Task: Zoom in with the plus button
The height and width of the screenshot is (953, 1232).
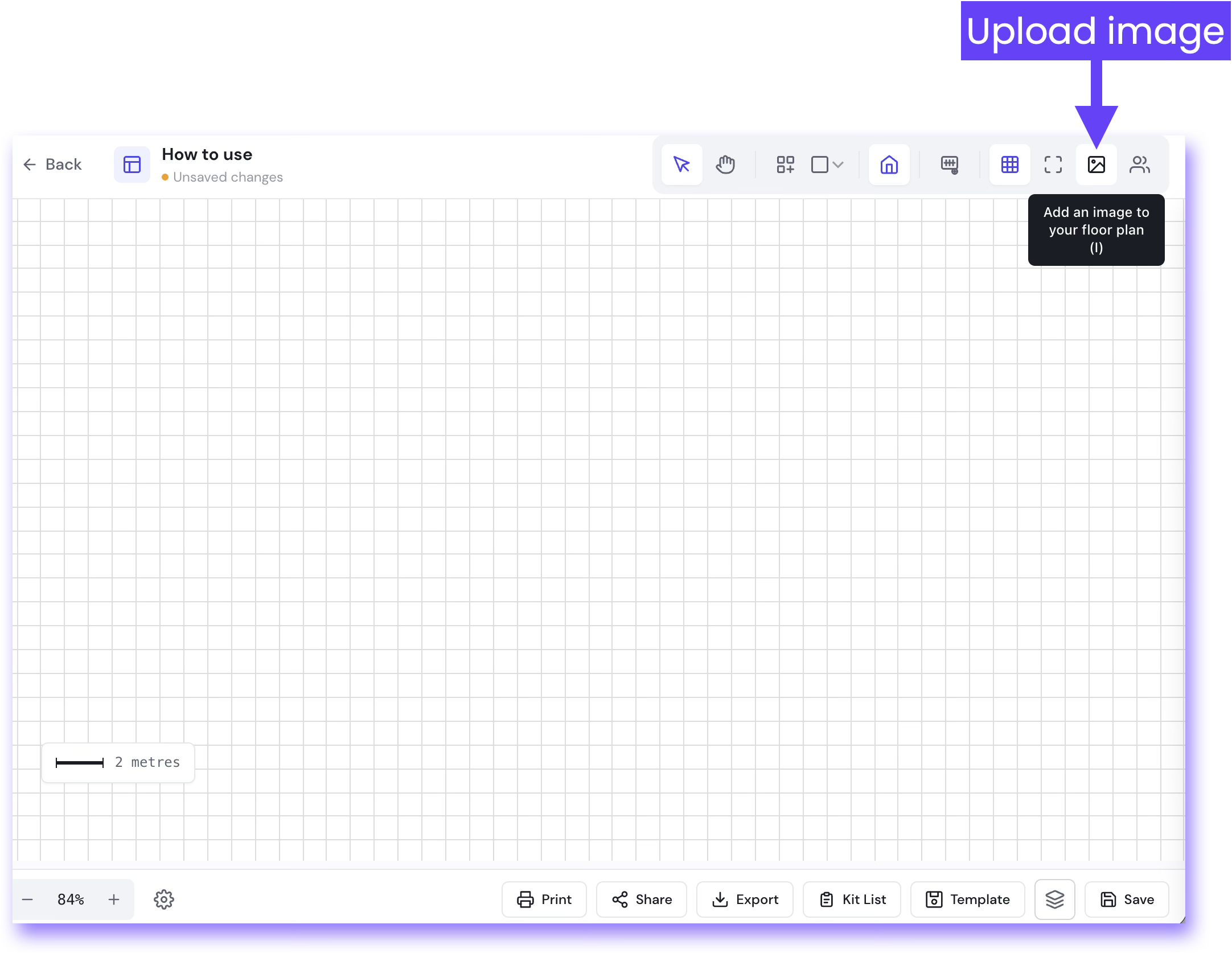Action: pyautogui.click(x=114, y=899)
